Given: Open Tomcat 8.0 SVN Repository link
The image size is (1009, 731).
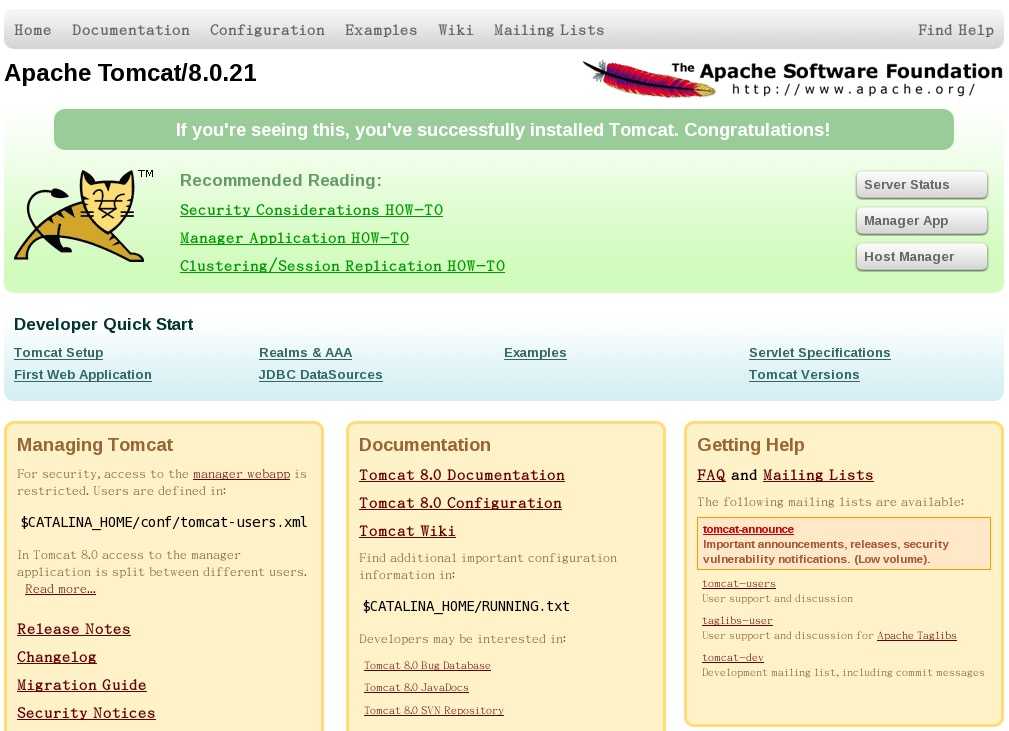Looking at the screenshot, I should pos(434,710).
